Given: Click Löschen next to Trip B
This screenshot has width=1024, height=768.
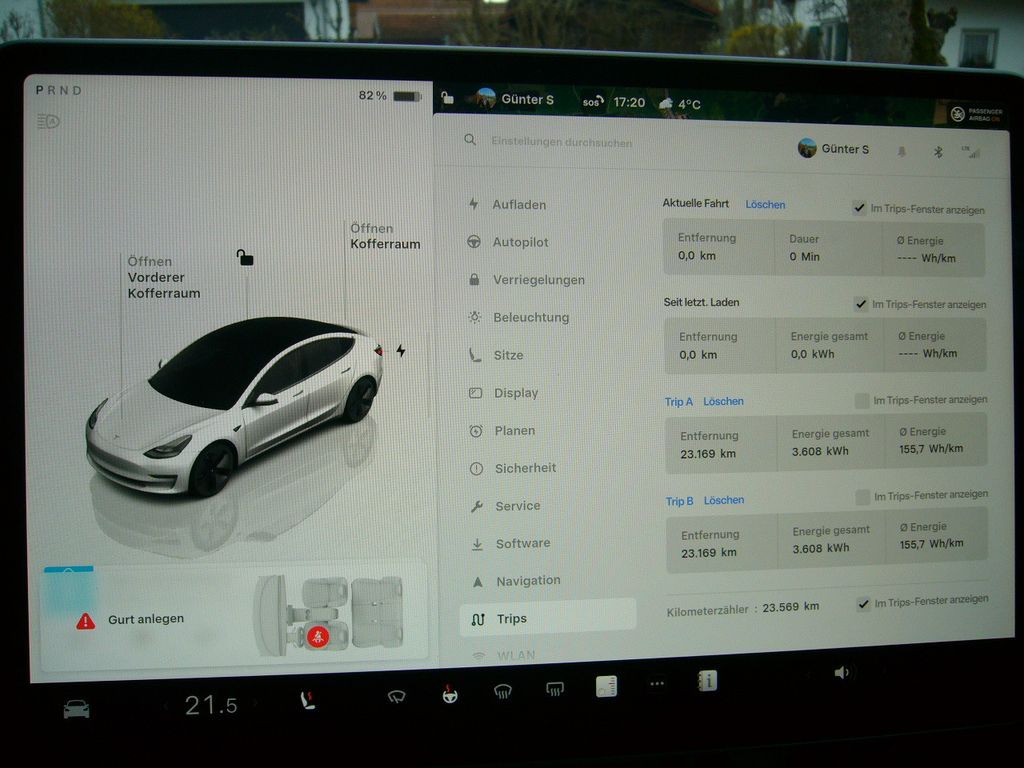Looking at the screenshot, I should 723,500.
